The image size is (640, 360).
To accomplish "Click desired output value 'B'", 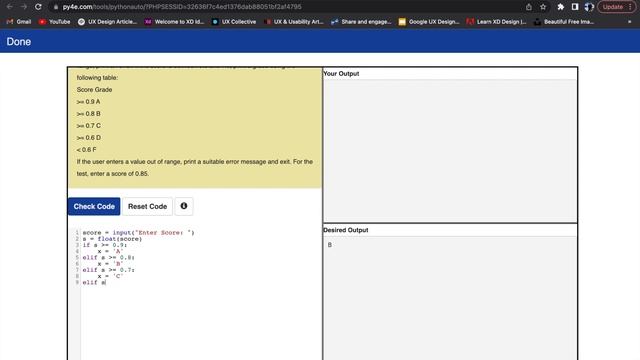I will (330, 245).
